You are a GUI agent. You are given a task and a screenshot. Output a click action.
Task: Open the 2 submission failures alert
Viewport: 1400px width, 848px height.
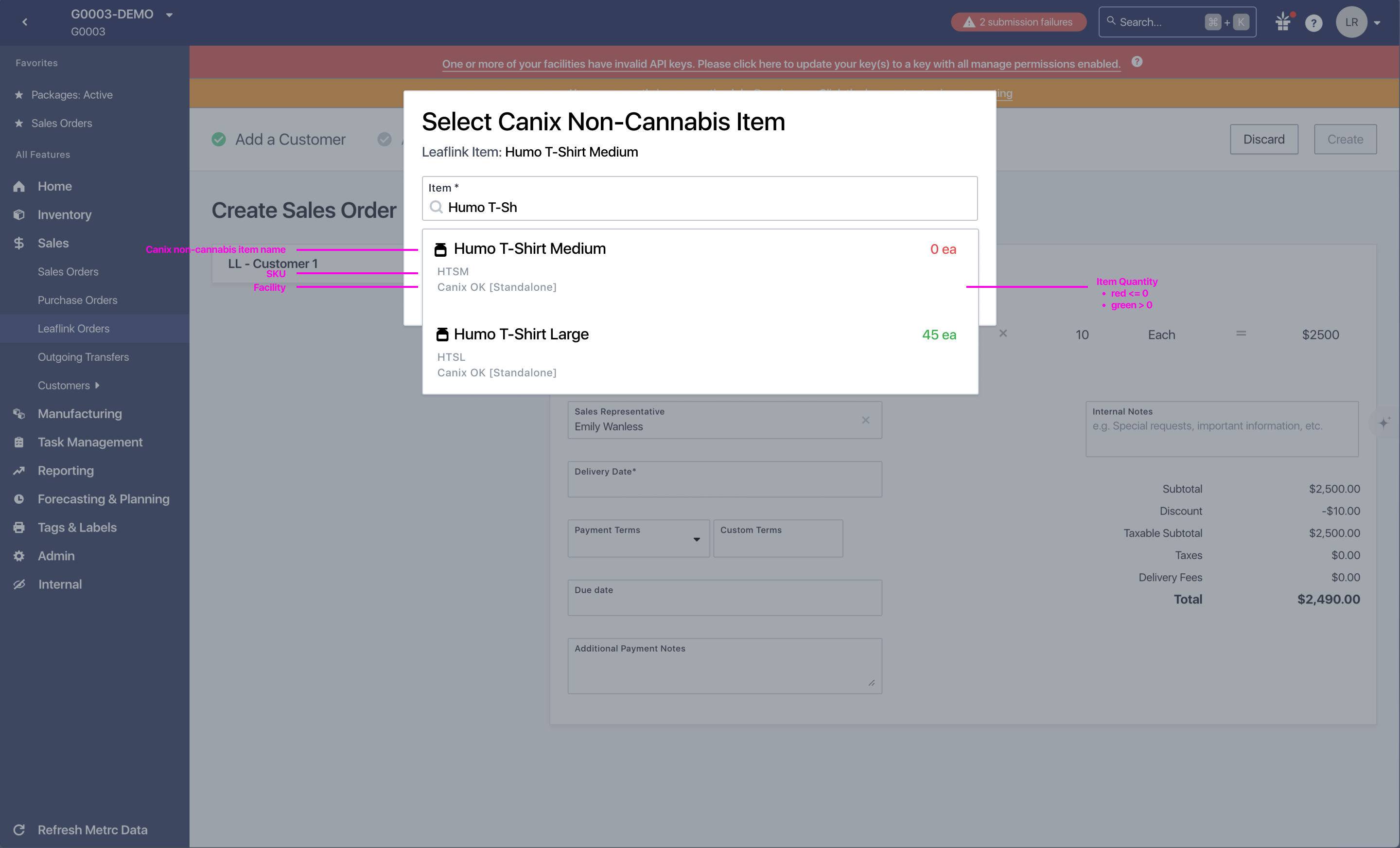[x=1018, y=22]
